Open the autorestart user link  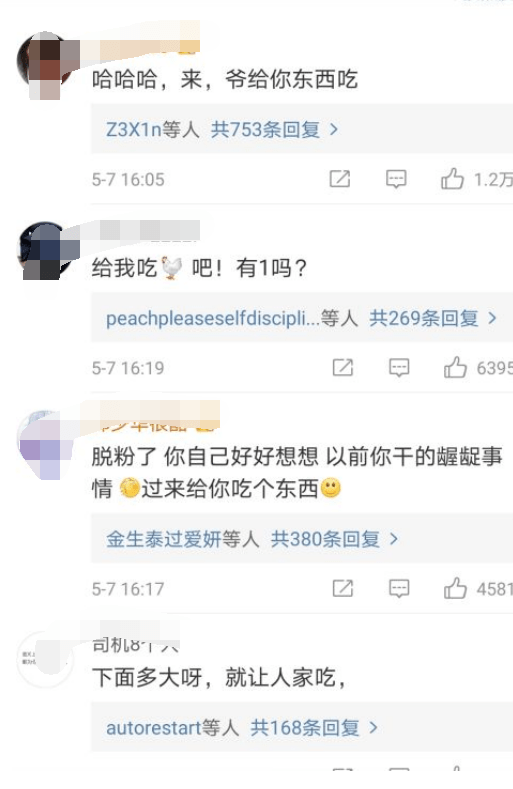pos(154,728)
